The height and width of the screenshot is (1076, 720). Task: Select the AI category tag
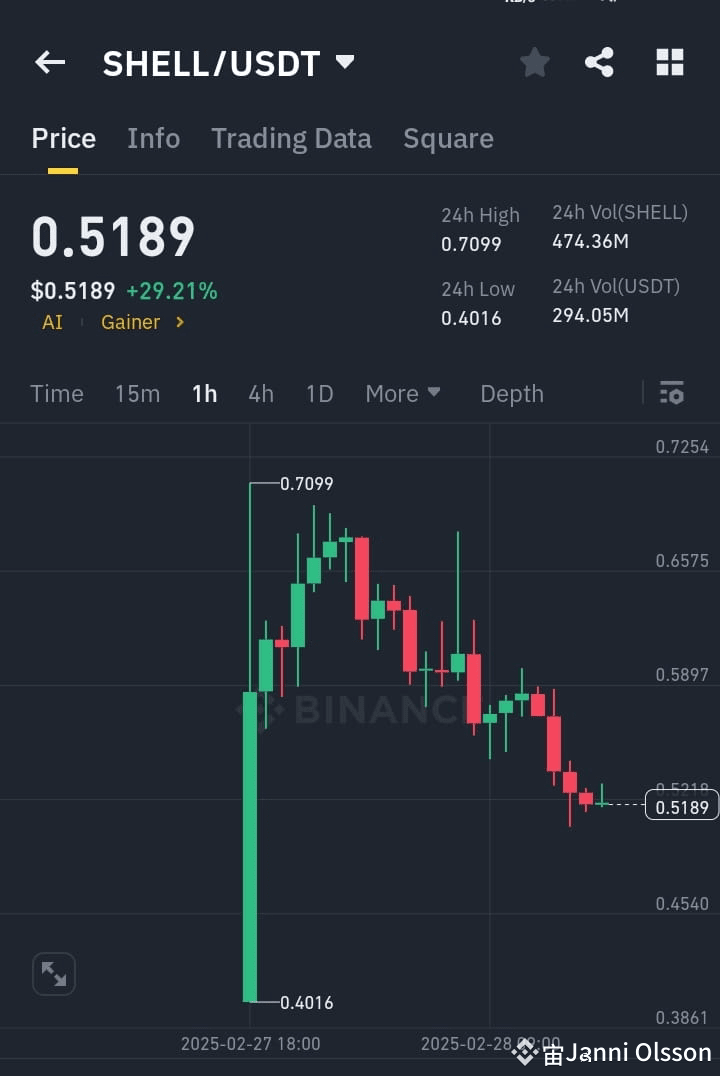click(x=51, y=322)
